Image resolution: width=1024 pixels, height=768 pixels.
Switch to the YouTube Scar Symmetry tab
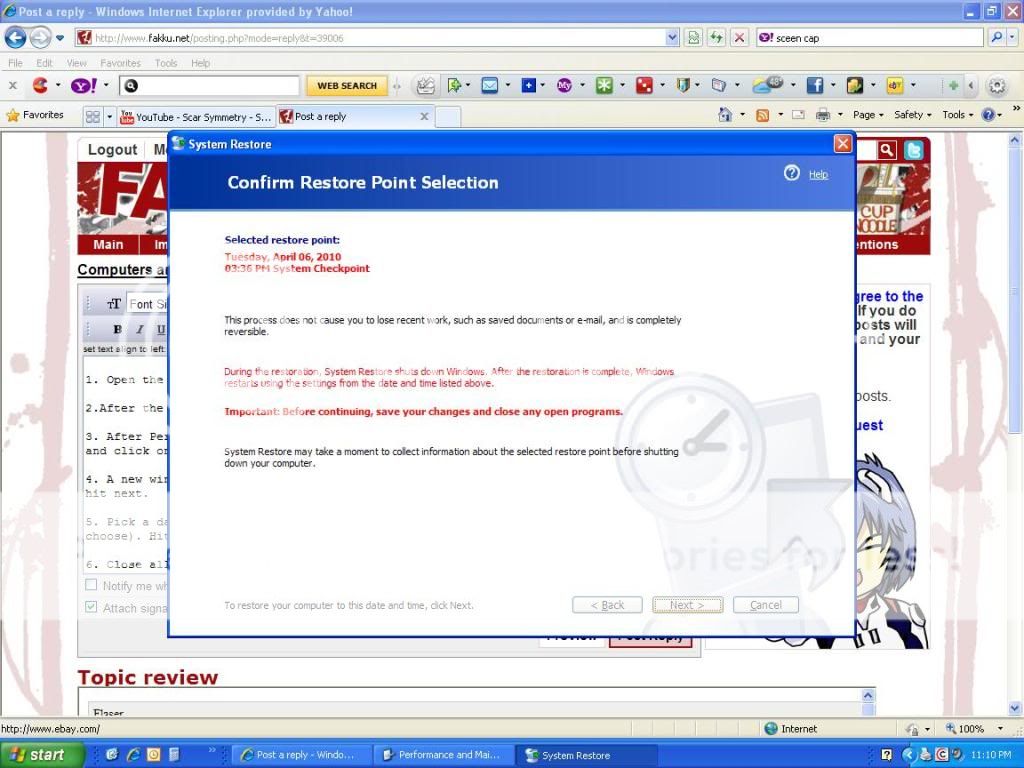point(195,117)
